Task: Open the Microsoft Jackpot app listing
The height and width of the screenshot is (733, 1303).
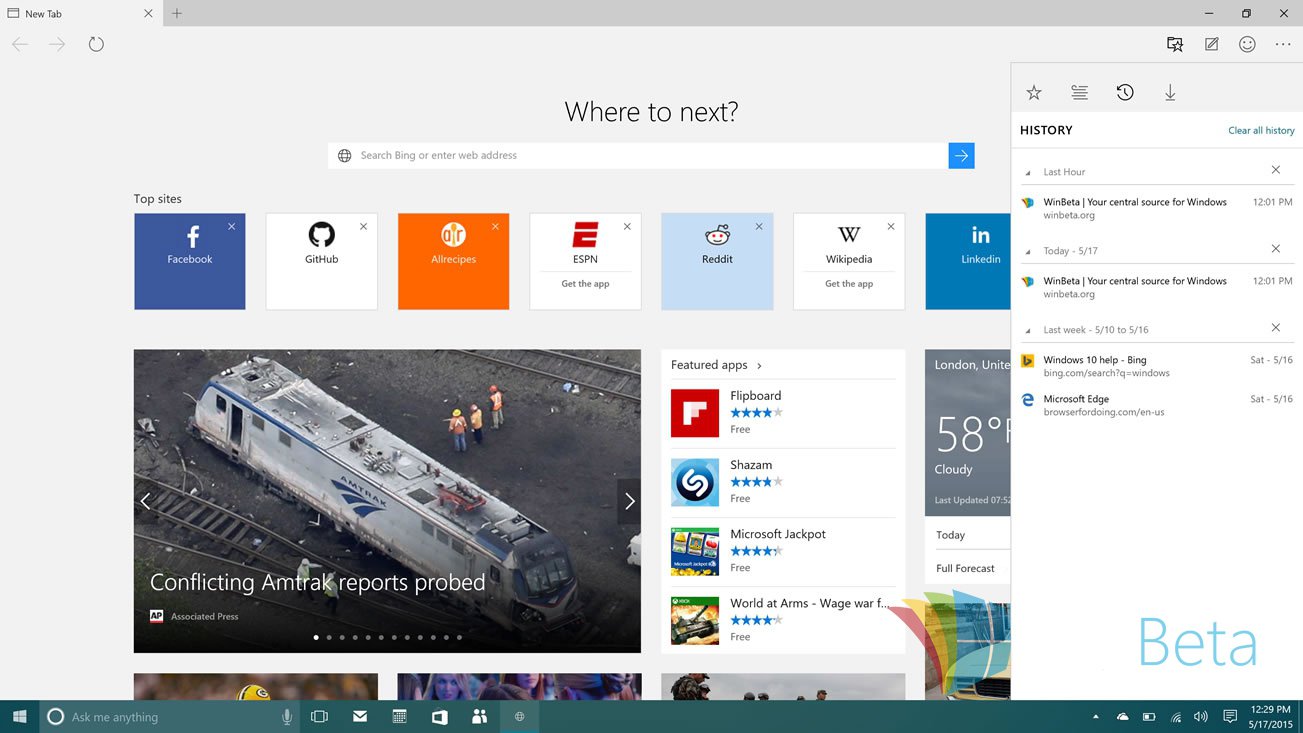Action: pyautogui.click(x=783, y=551)
